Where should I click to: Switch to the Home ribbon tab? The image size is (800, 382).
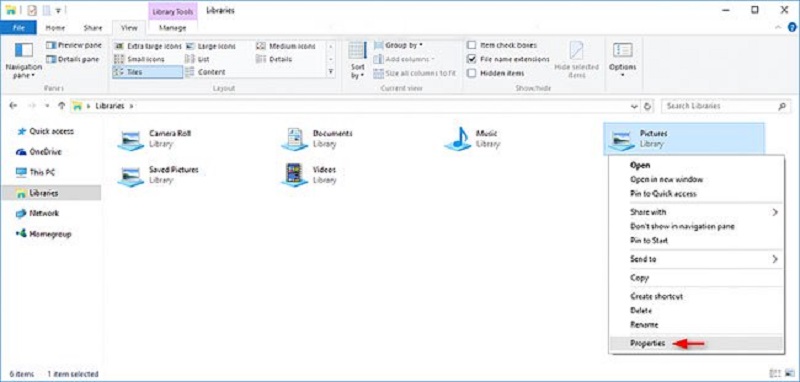tap(55, 28)
